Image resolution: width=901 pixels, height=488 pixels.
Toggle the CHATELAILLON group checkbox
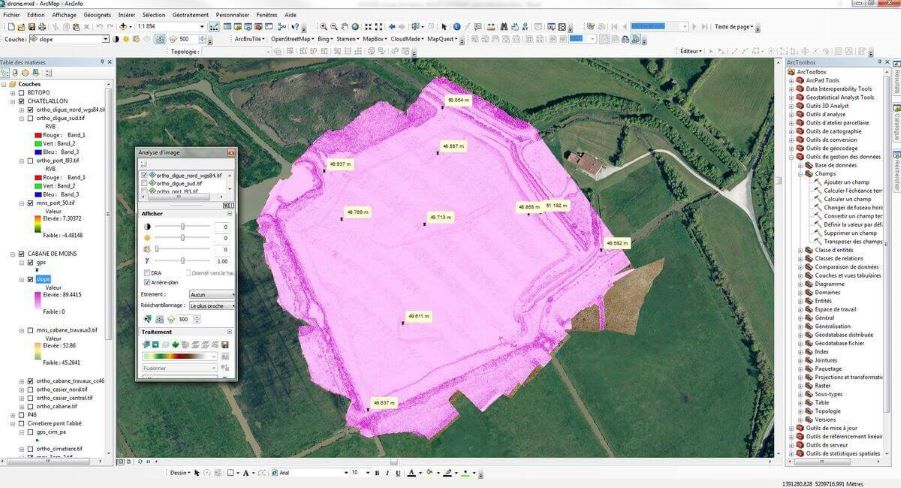pyautogui.click(x=22, y=101)
